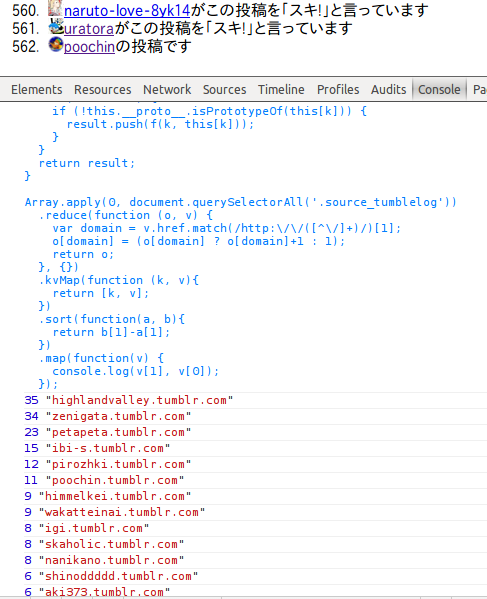Open naruto-love-8yk14 profile link
The height and width of the screenshot is (599, 487).
(x=127, y=10)
